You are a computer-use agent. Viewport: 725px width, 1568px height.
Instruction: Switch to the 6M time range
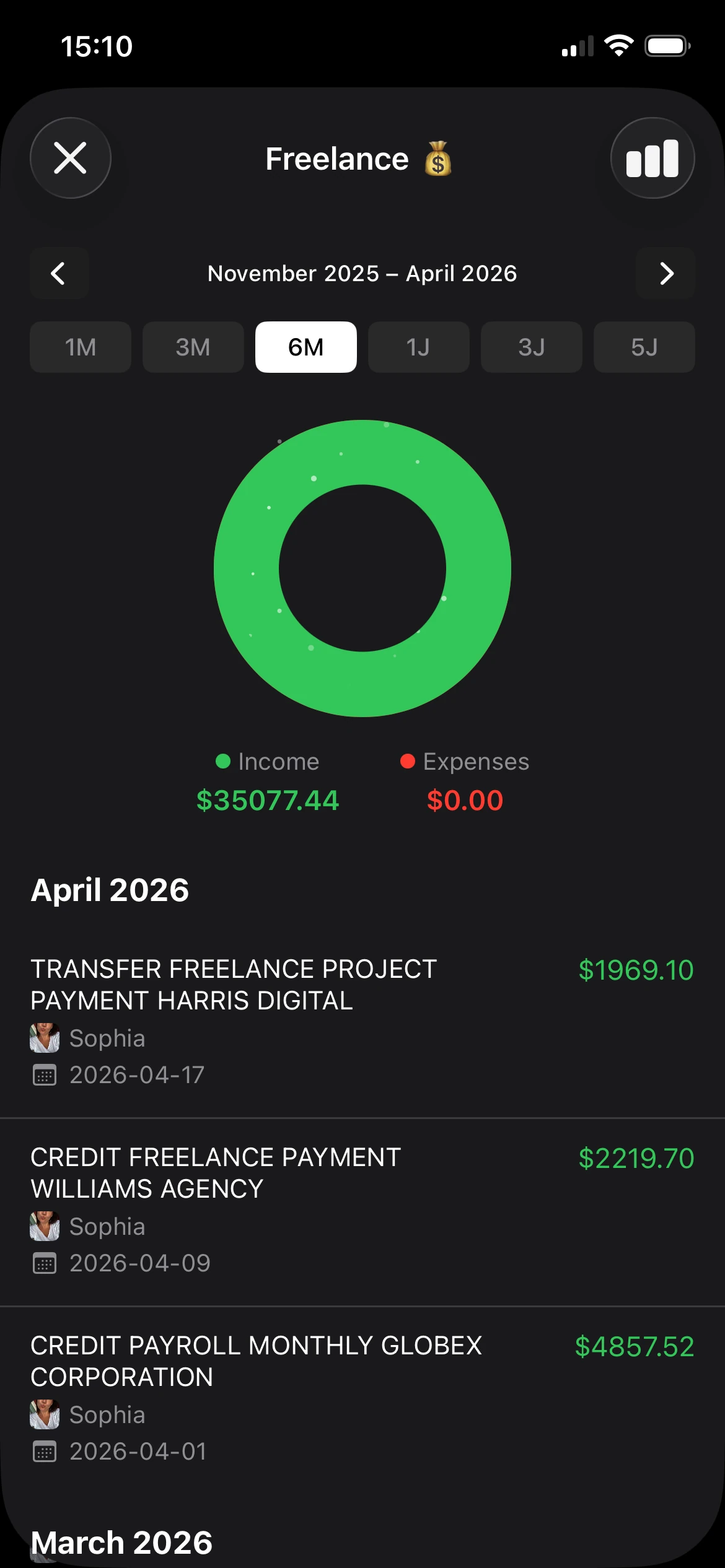point(306,347)
